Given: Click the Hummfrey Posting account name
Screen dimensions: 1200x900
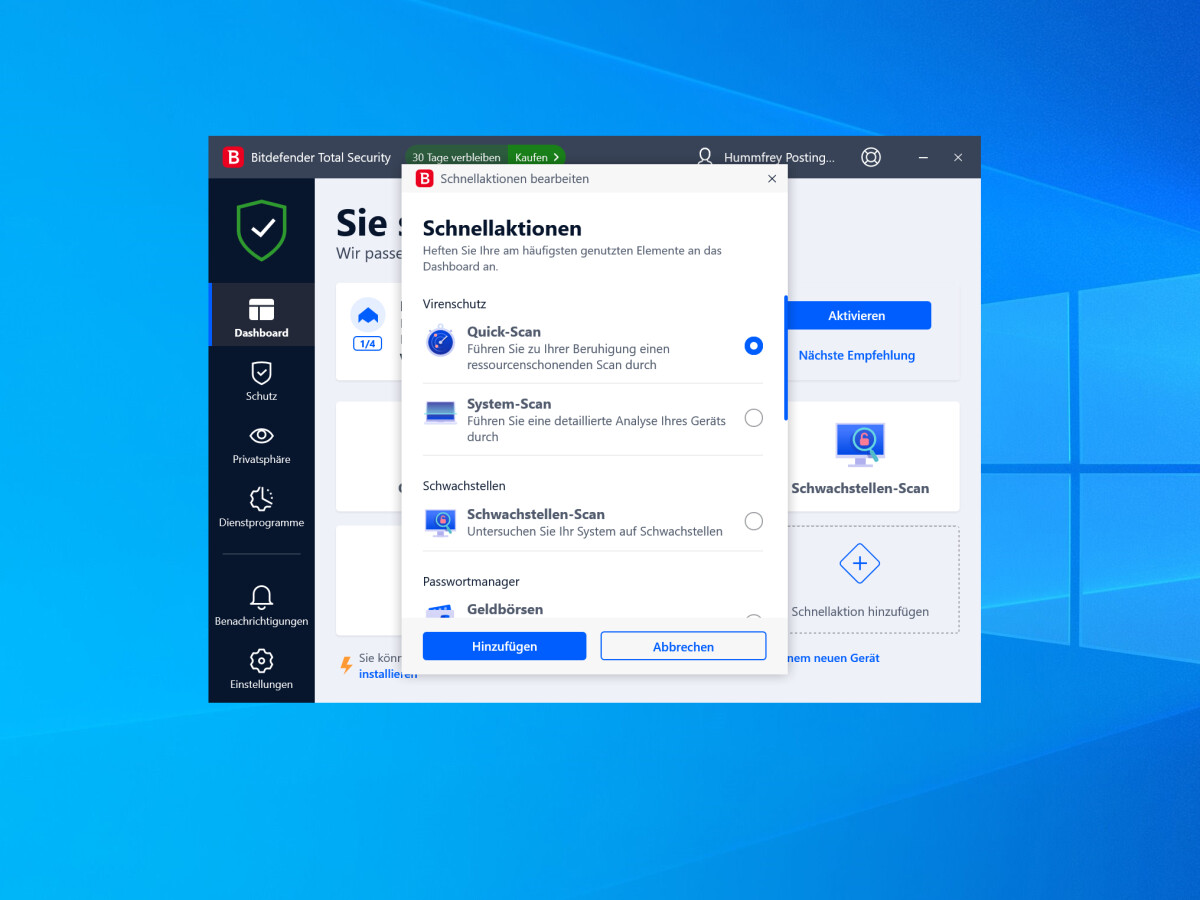Looking at the screenshot, I should tap(779, 157).
